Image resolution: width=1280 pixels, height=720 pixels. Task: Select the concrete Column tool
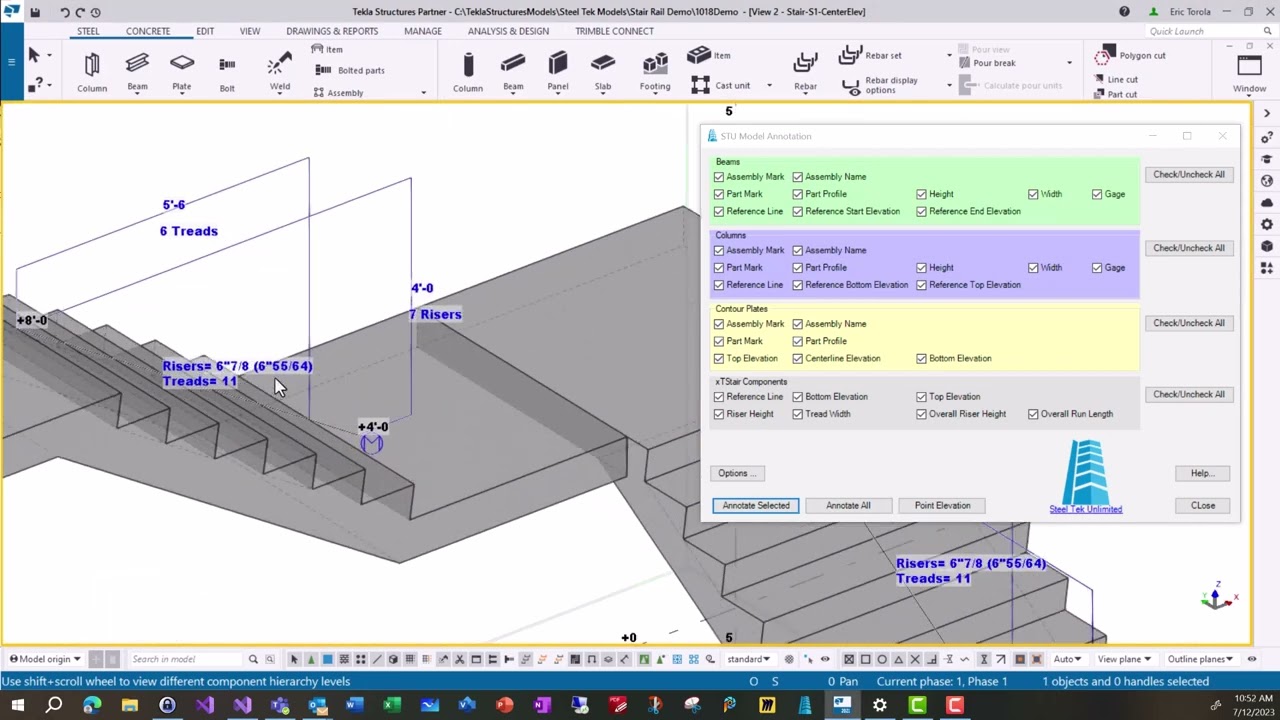click(x=467, y=73)
